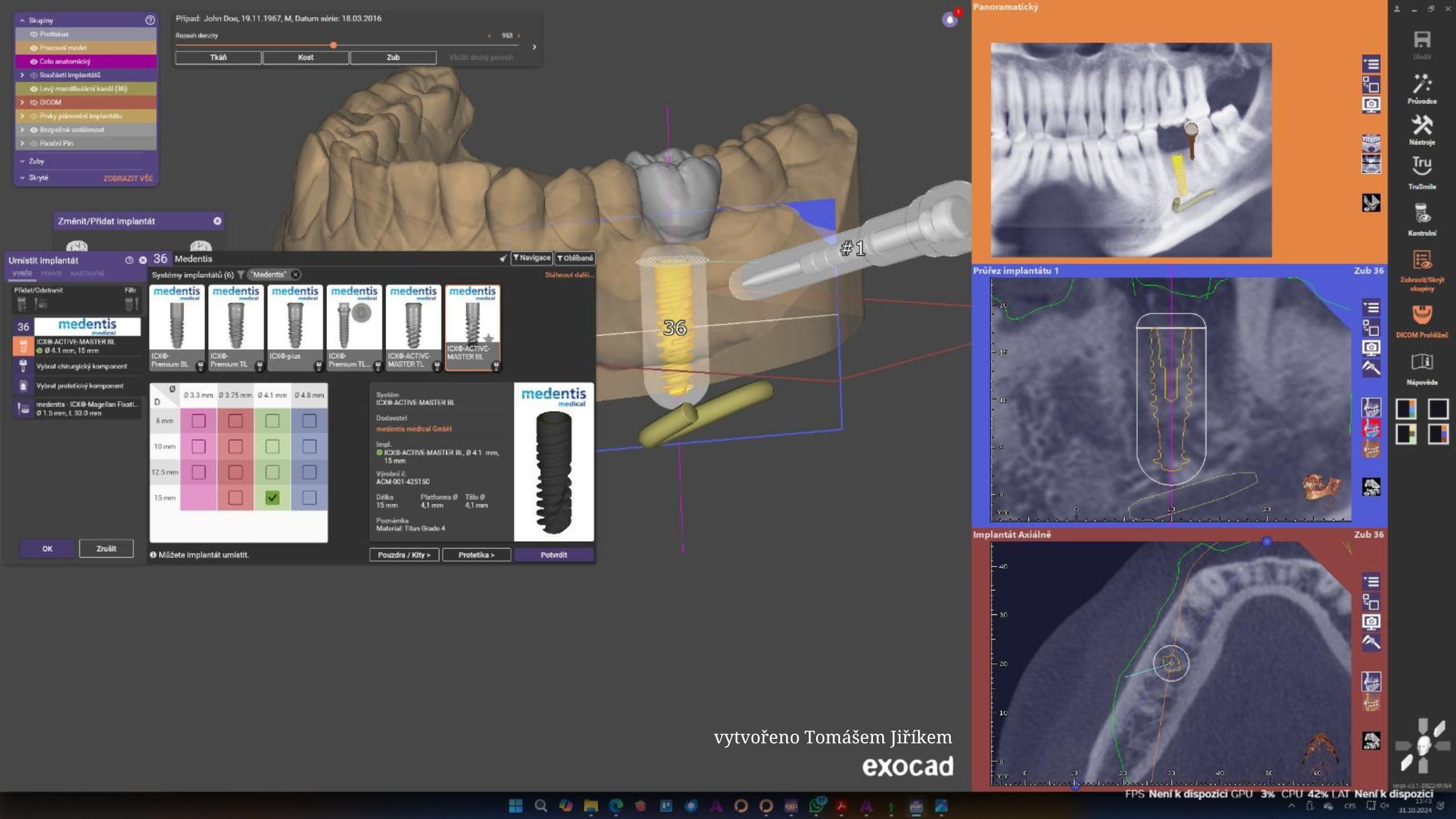Open Microsoft Edge from the taskbar
This screenshot has width=1456, height=819.
point(615,805)
